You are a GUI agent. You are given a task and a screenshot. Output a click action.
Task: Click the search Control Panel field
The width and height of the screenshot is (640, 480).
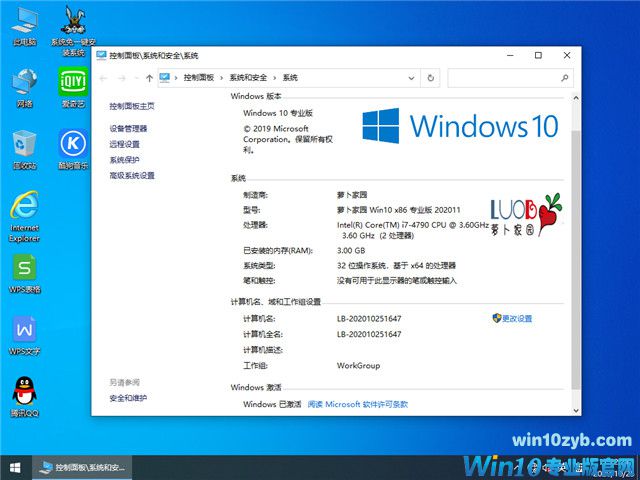click(x=510, y=78)
